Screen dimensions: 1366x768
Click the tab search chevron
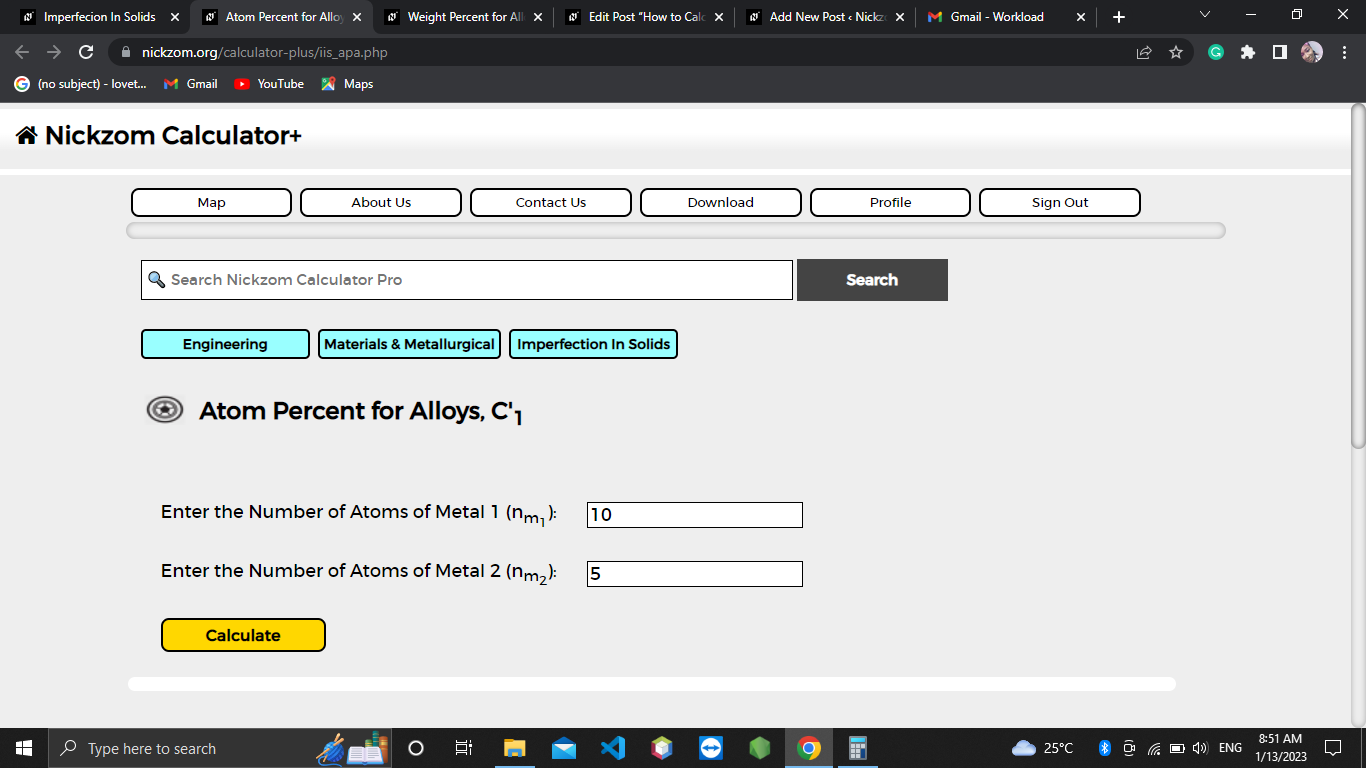coord(1204,15)
